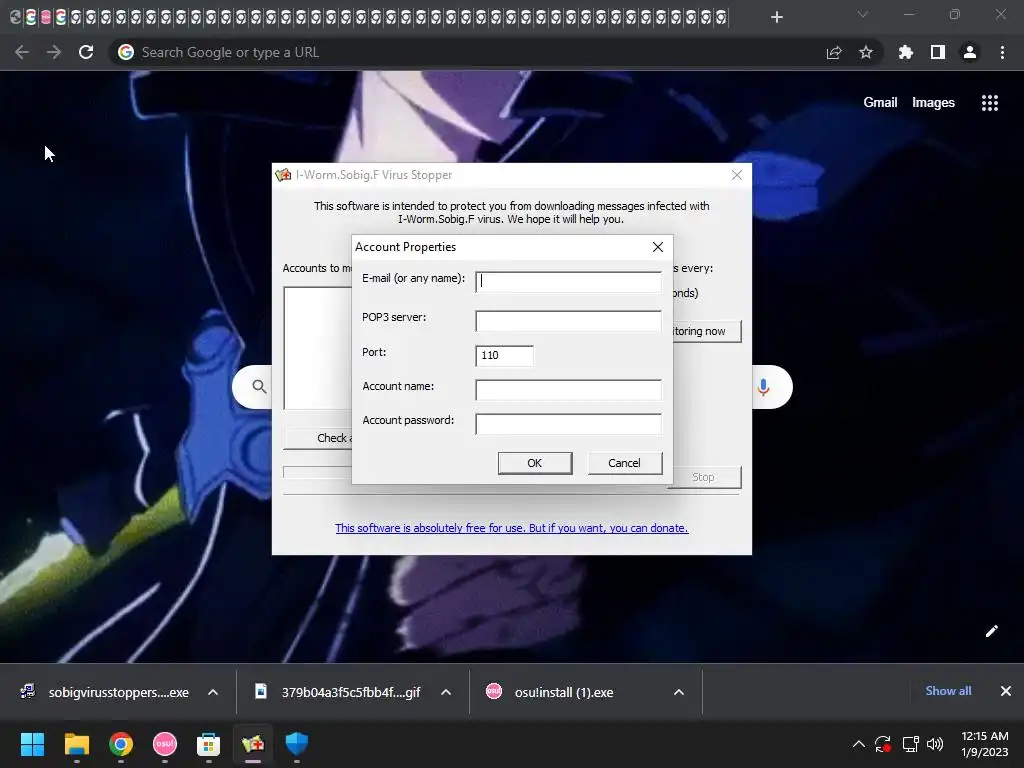Switch to Chrome in the taskbar
The width and height of the screenshot is (1024, 768).
coord(121,744)
